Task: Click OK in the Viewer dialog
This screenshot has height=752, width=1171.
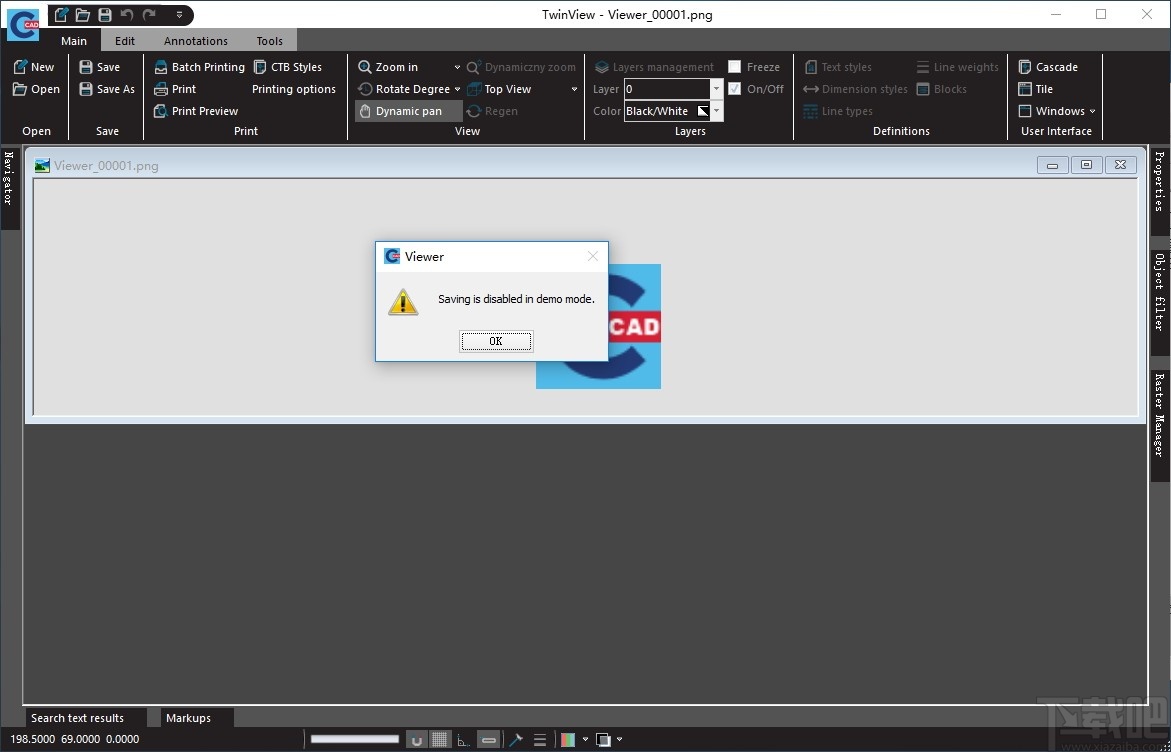Action: pyautogui.click(x=496, y=341)
